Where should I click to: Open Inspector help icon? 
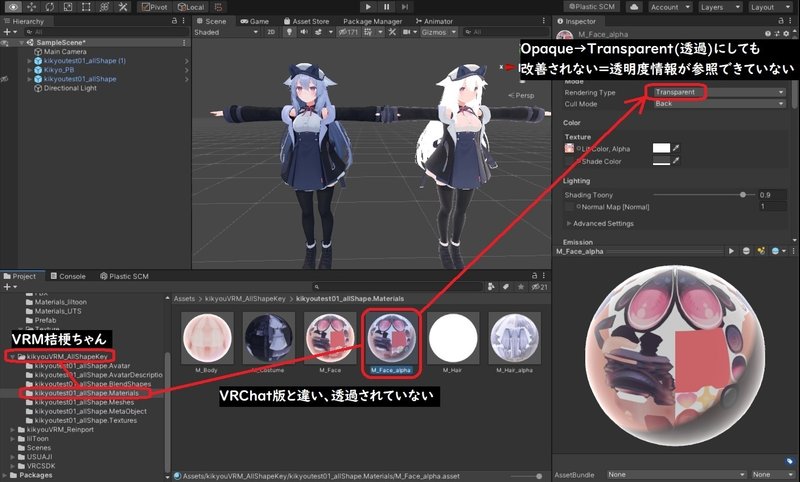click(768, 34)
